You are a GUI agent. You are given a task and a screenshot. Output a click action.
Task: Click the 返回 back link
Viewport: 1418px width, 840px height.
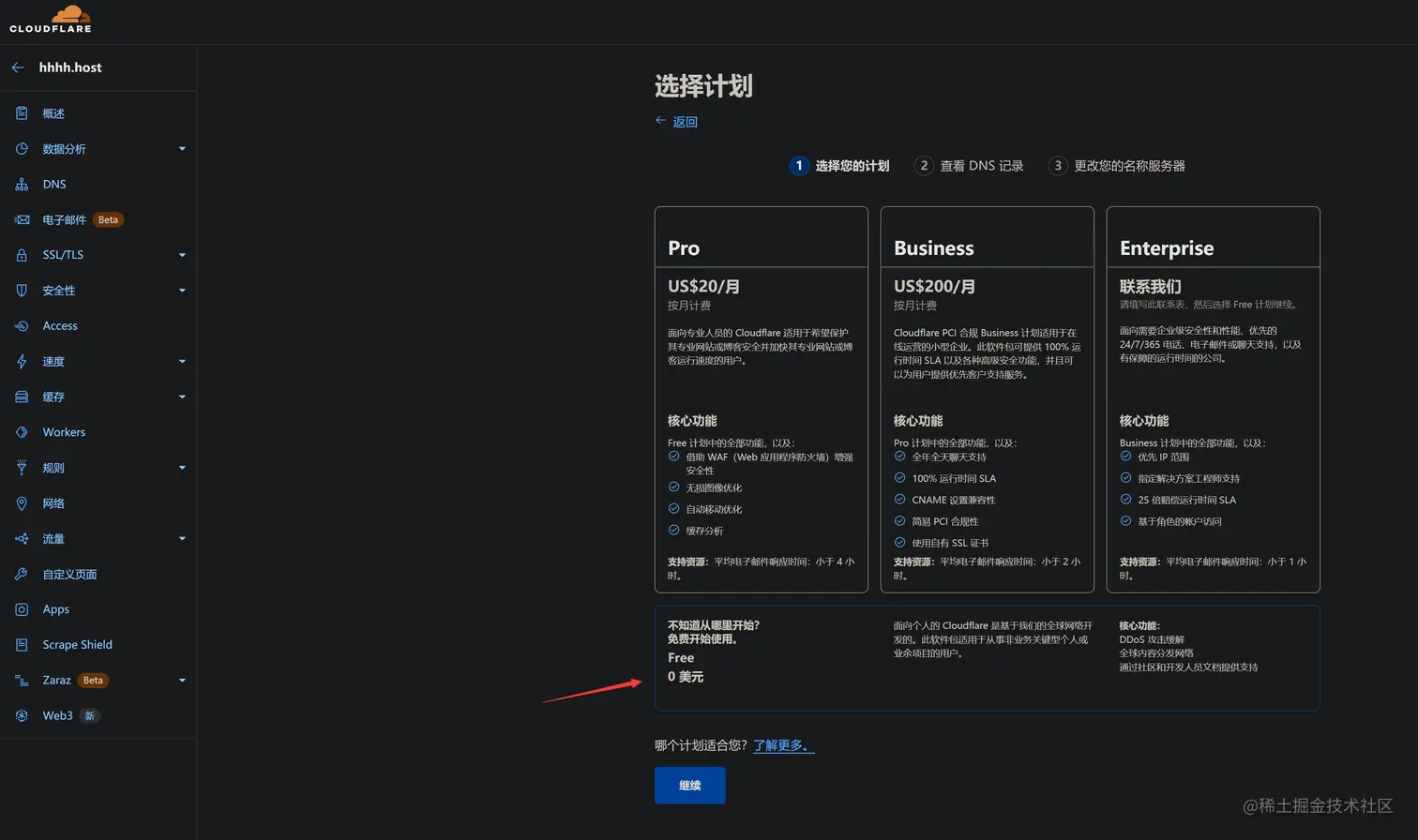676,122
